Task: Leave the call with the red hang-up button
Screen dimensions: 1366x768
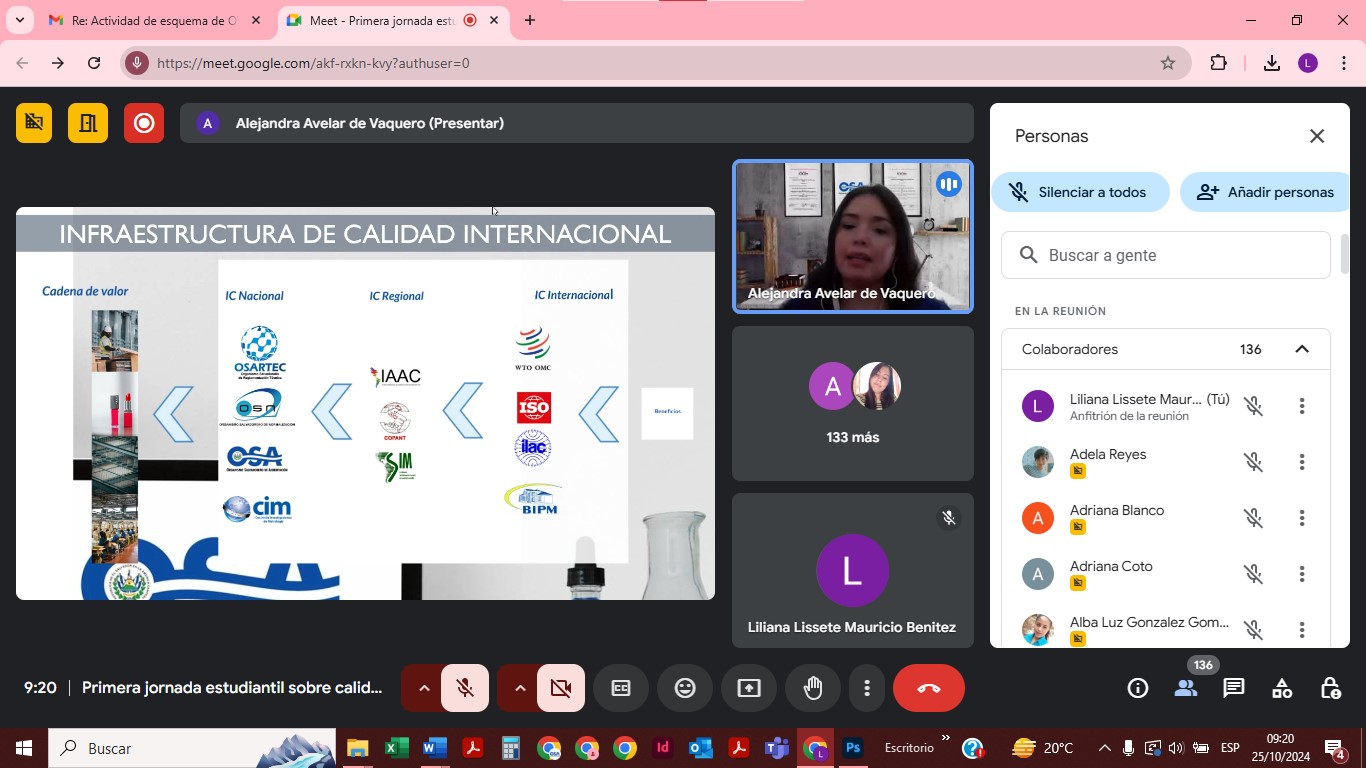Action: (x=929, y=688)
